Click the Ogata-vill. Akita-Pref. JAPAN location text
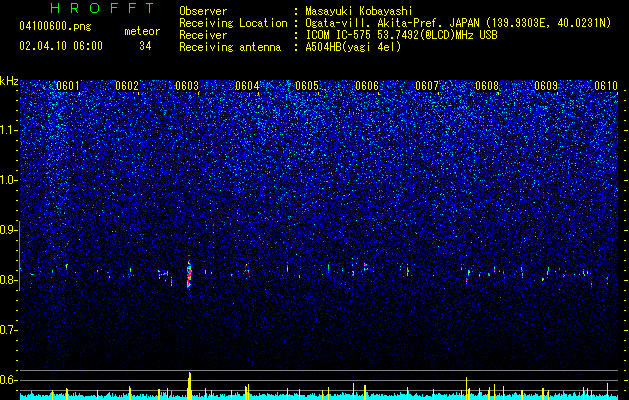 pyautogui.click(x=393, y=23)
